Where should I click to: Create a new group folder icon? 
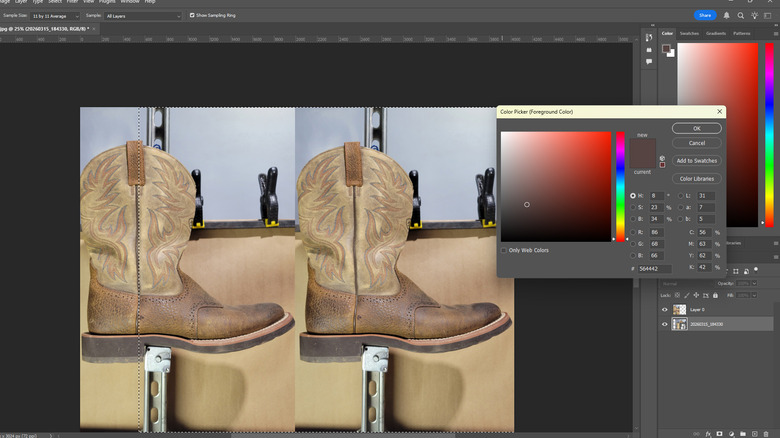(x=743, y=434)
